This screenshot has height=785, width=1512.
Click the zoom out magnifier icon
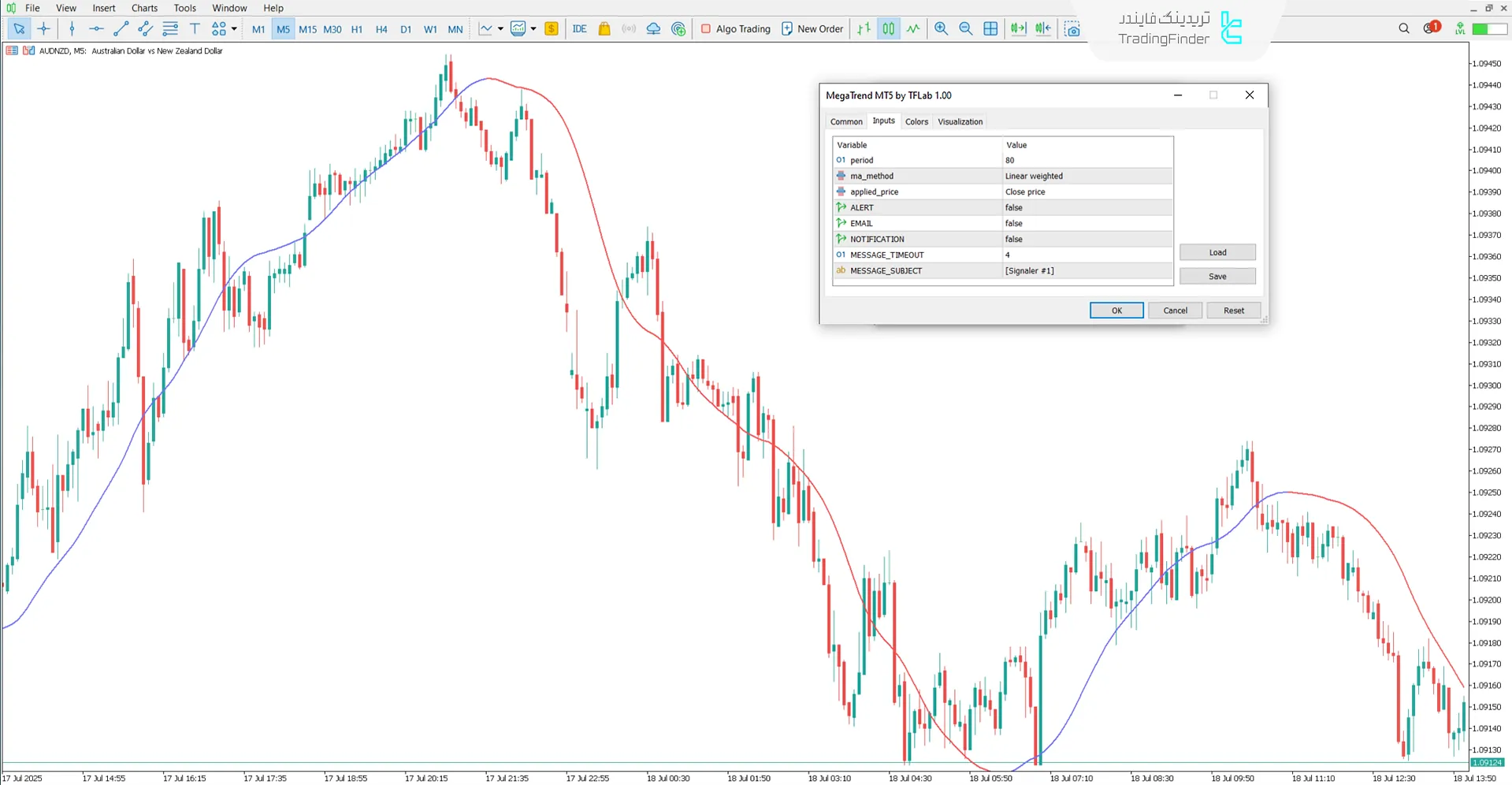[x=965, y=29]
